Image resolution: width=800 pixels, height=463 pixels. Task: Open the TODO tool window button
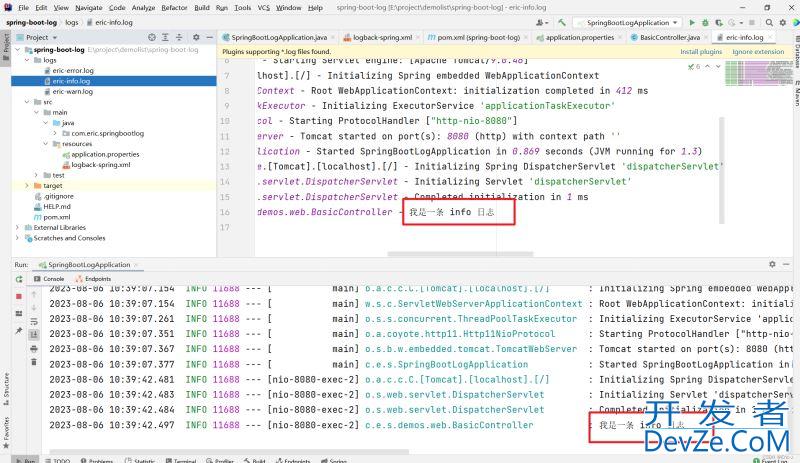point(58,460)
